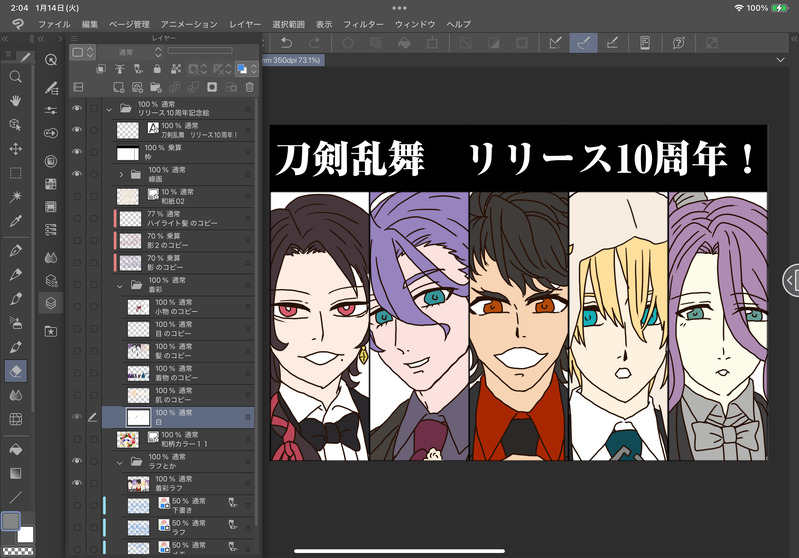Image resolution: width=799 pixels, height=558 pixels.
Task: Show the 和紙02 layer
Action: [x=77, y=196]
